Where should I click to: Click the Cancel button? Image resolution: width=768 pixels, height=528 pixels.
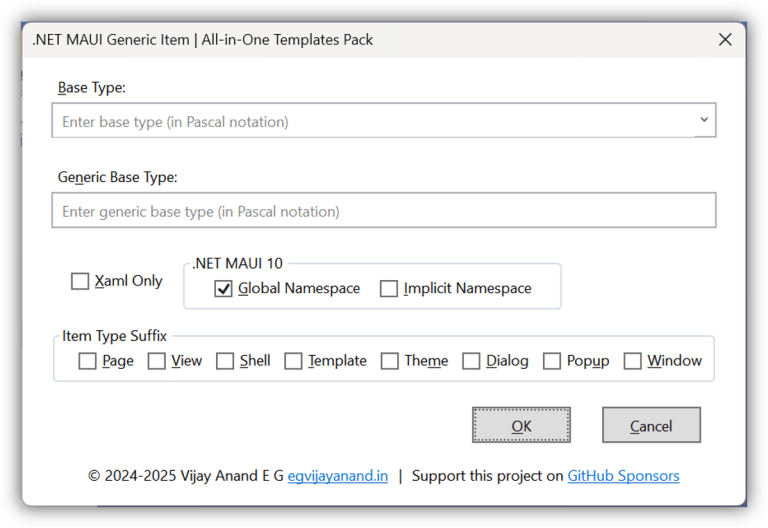651,425
